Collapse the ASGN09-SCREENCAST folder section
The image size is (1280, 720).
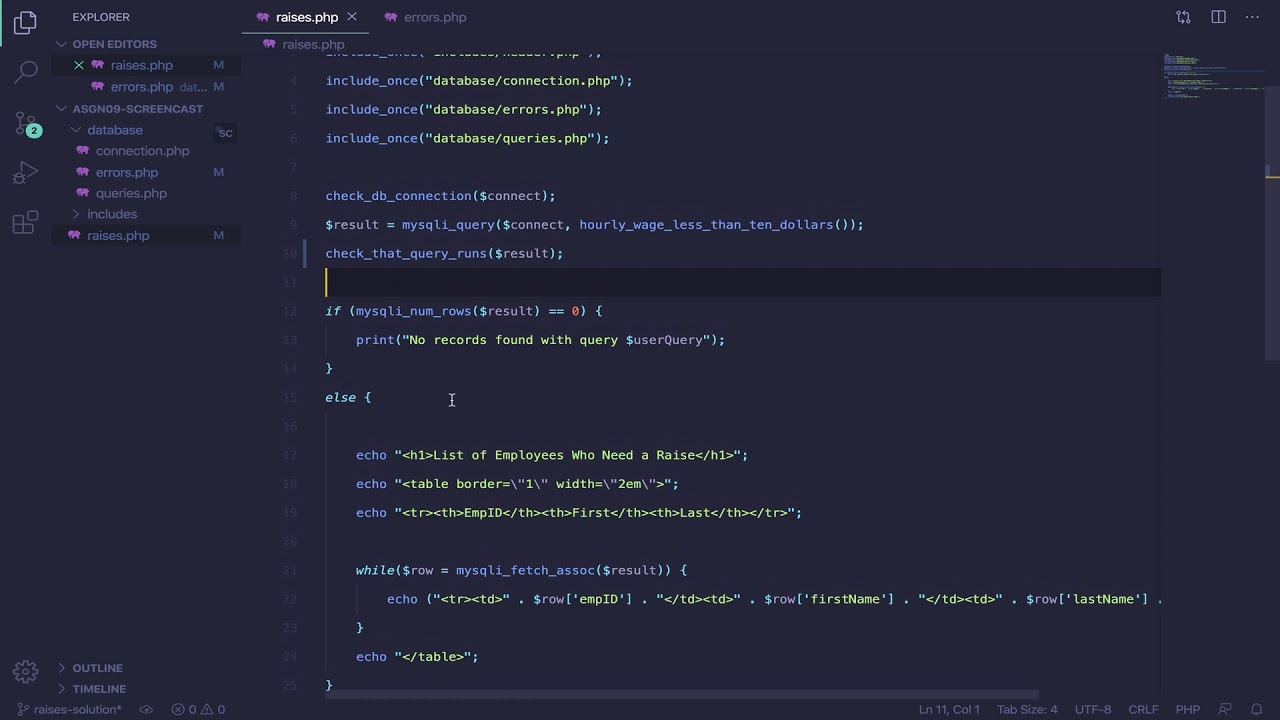[x=137, y=109]
